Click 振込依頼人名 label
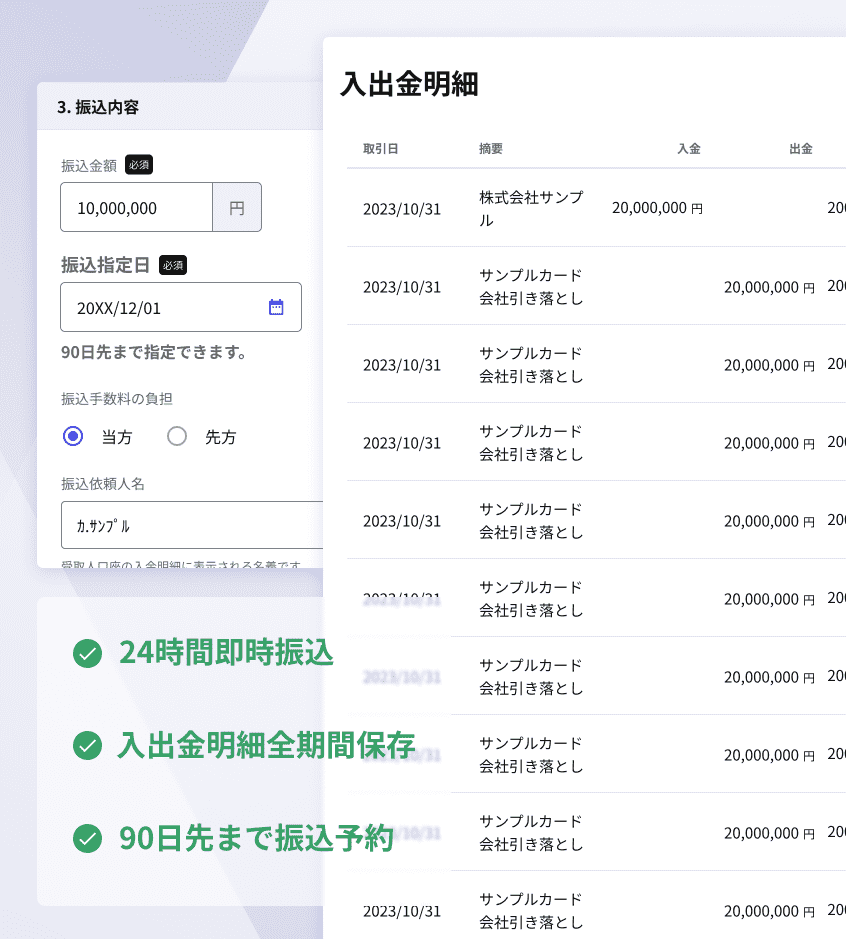The image size is (846, 939). click(103, 484)
